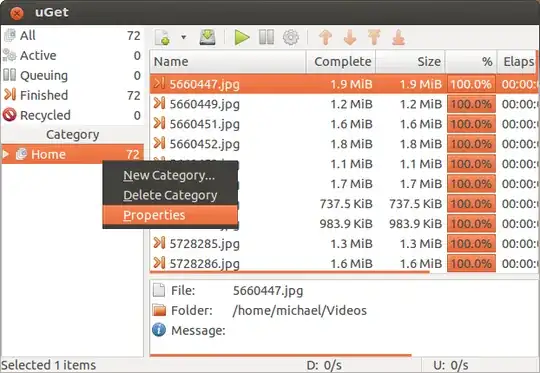Viewport: 540px width, 373px height.
Task: Choose Properties from context menu
Action: (170, 215)
